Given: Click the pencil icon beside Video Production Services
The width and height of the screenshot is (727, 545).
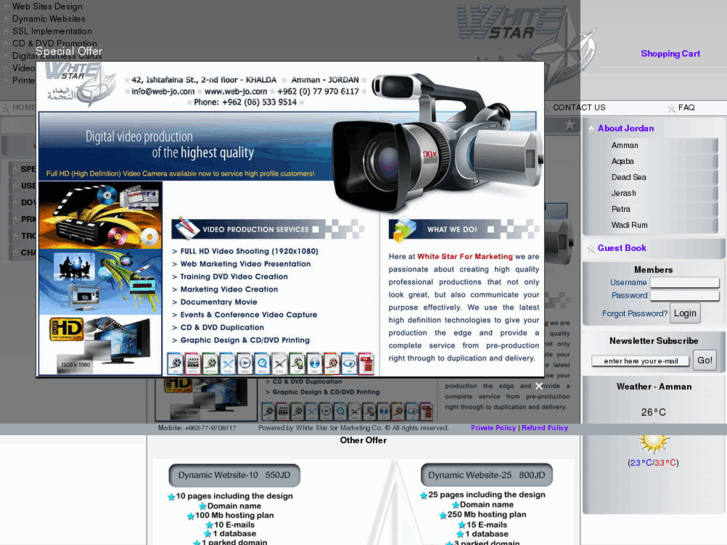Looking at the screenshot, I should click(x=185, y=228).
